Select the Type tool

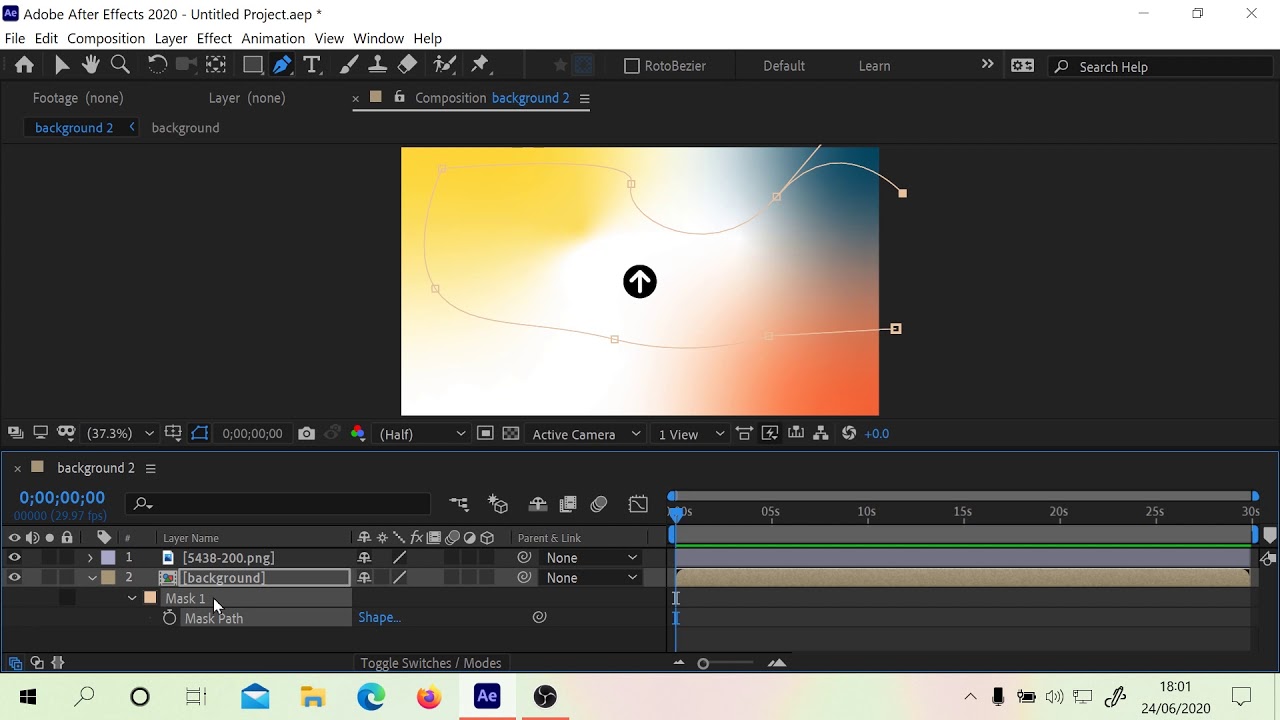click(312, 65)
